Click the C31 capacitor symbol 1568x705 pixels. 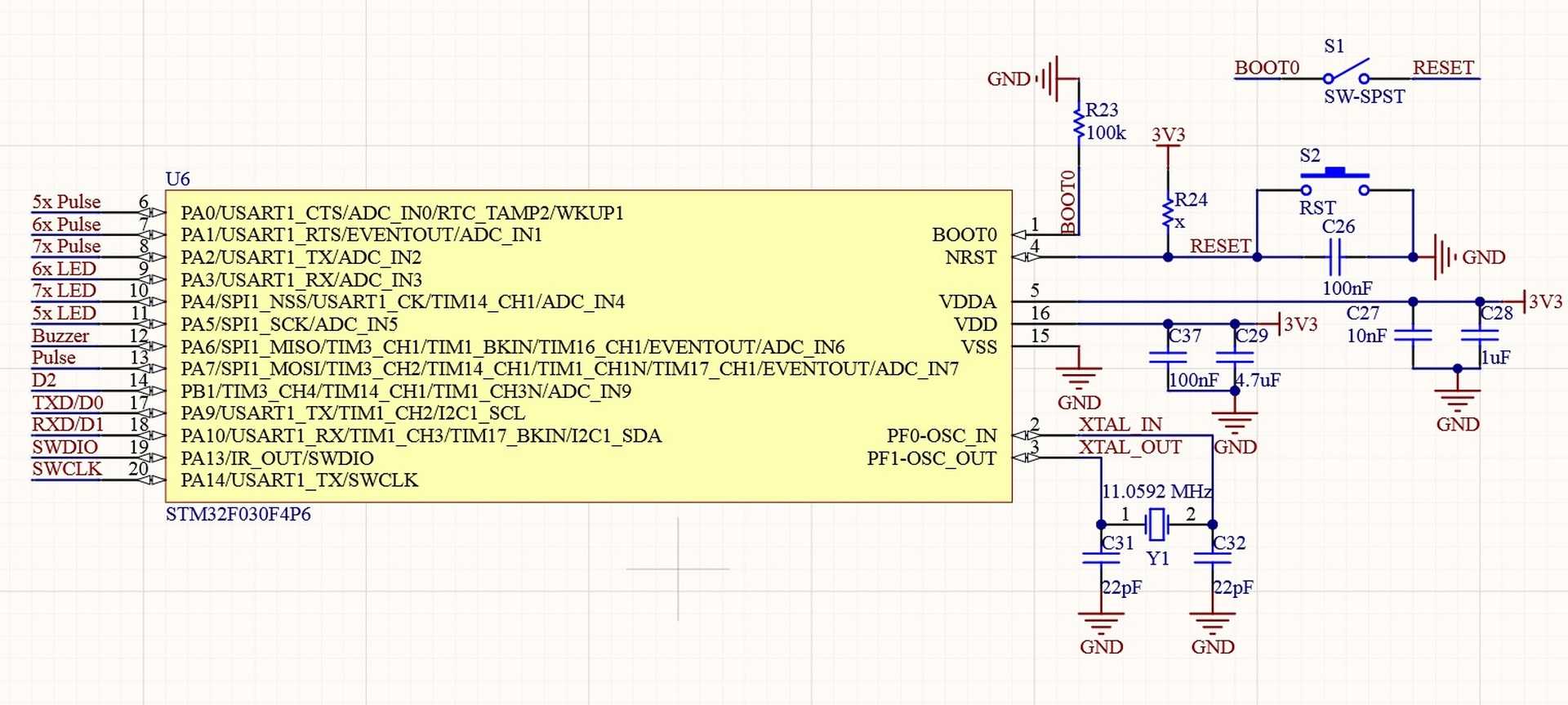pos(1101,558)
